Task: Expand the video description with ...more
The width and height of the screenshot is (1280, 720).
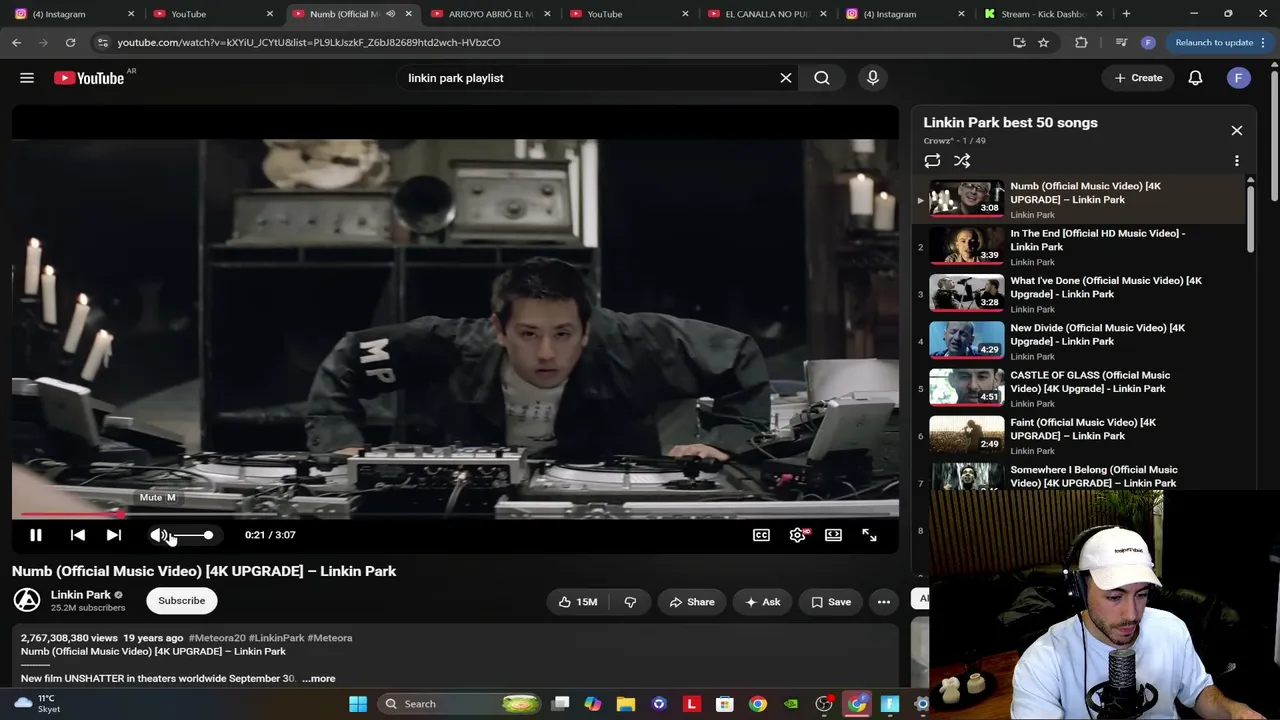Action: (x=319, y=678)
